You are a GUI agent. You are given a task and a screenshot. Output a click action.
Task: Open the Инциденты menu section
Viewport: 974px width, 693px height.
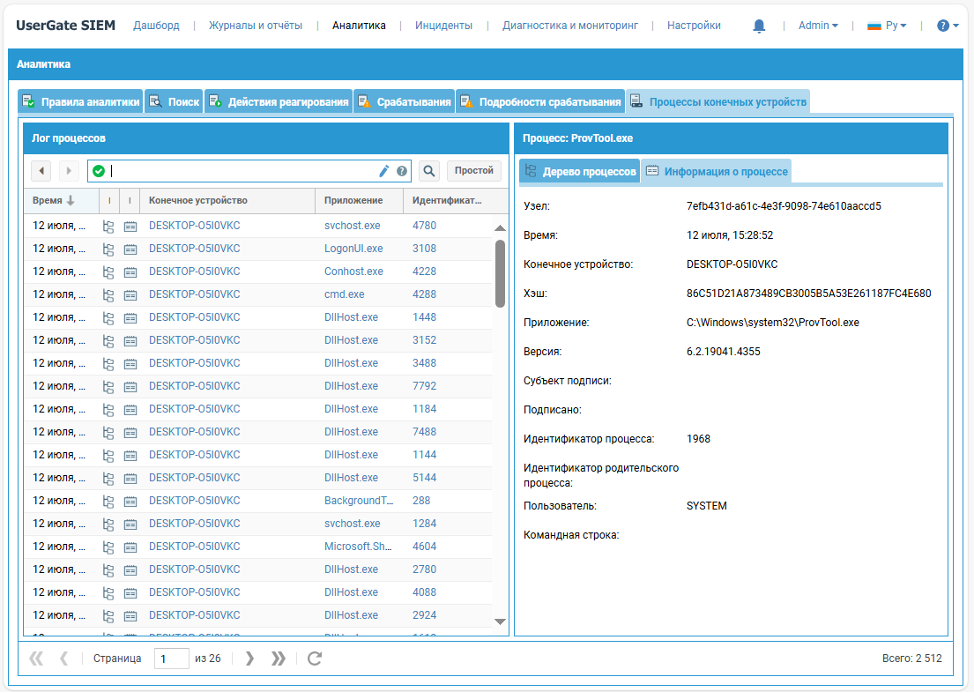coord(443,26)
